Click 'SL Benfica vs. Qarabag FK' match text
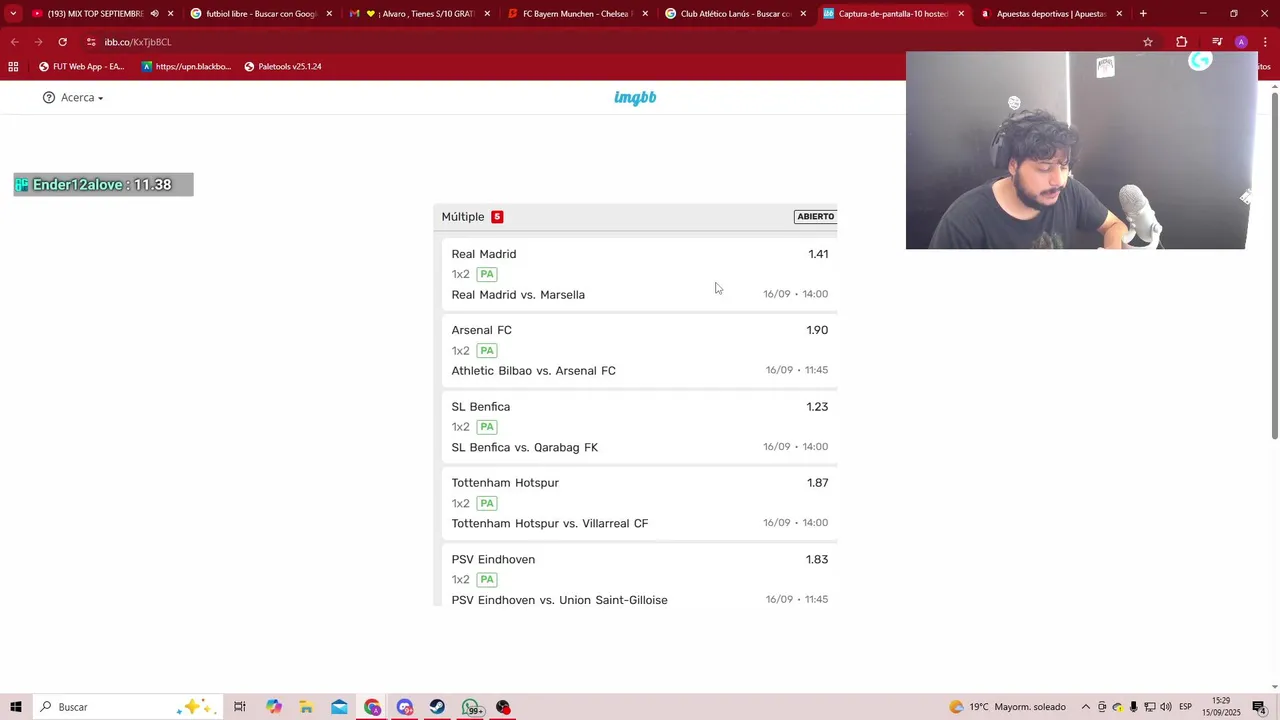1280x720 pixels. click(x=524, y=448)
